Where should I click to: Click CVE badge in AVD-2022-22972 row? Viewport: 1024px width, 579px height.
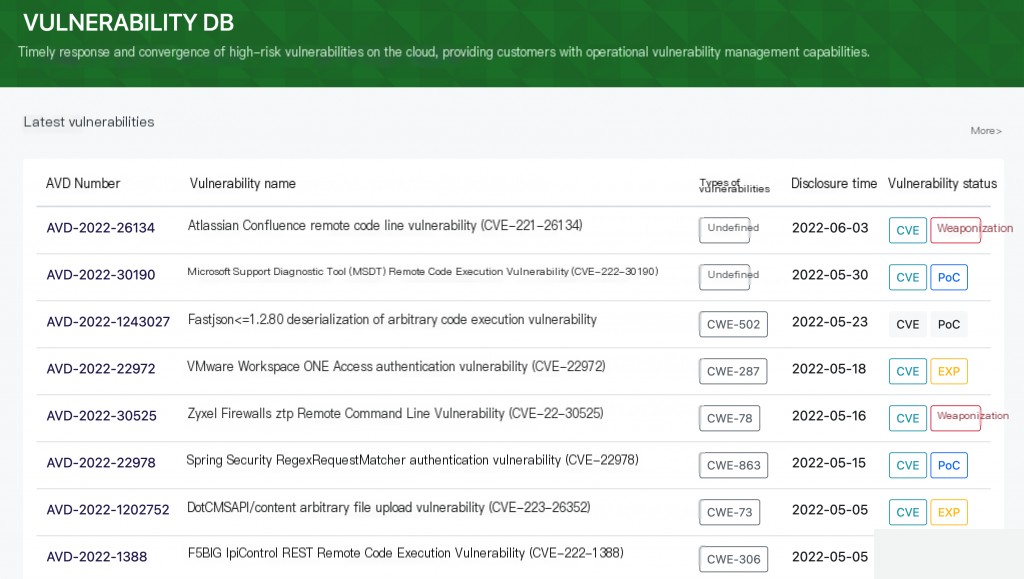point(908,371)
